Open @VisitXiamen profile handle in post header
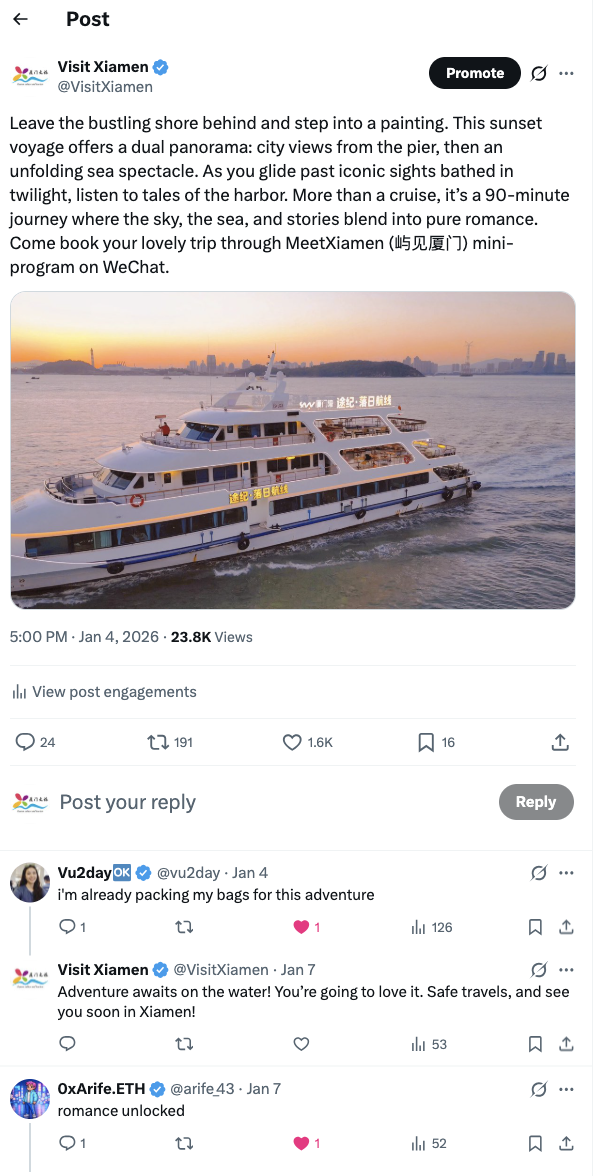This screenshot has width=600, height=1176. [105, 87]
